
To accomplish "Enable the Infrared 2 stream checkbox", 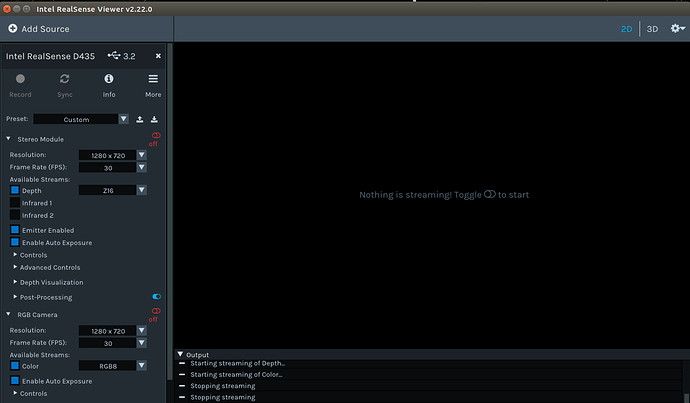I will tap(15, 215).
